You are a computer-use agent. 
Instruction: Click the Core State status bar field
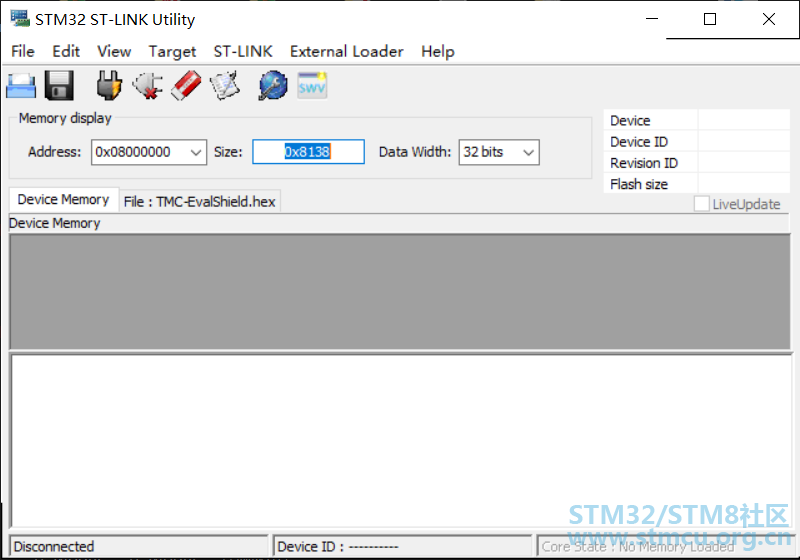click(x=666, y=546)
